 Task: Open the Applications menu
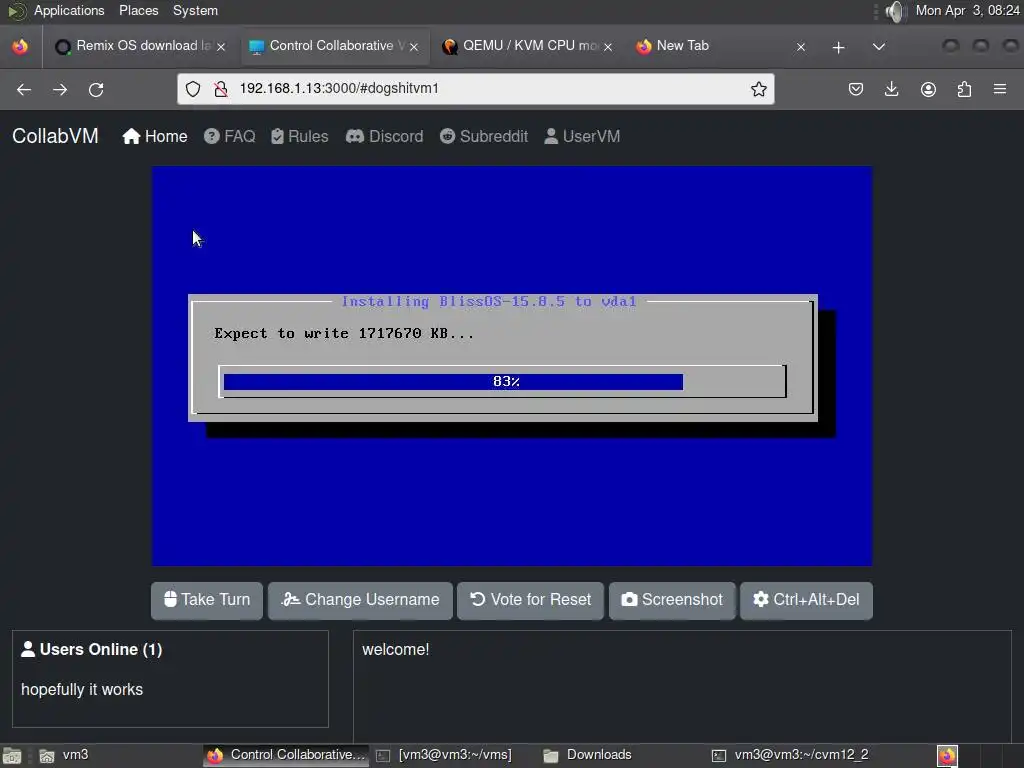[x=69, y=10]
